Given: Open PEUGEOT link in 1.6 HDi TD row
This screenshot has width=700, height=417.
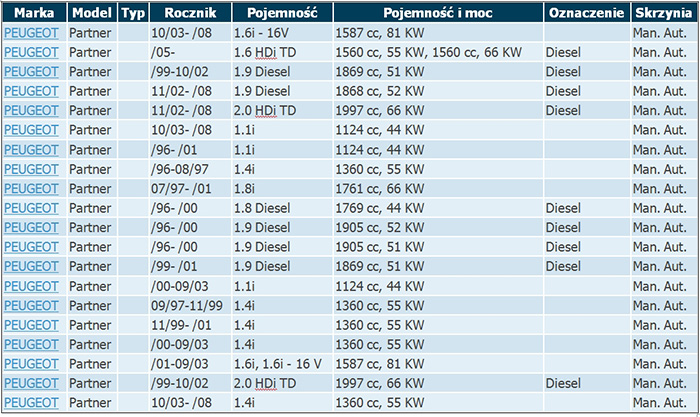Looking at the screenshot, I should (31, 52).
